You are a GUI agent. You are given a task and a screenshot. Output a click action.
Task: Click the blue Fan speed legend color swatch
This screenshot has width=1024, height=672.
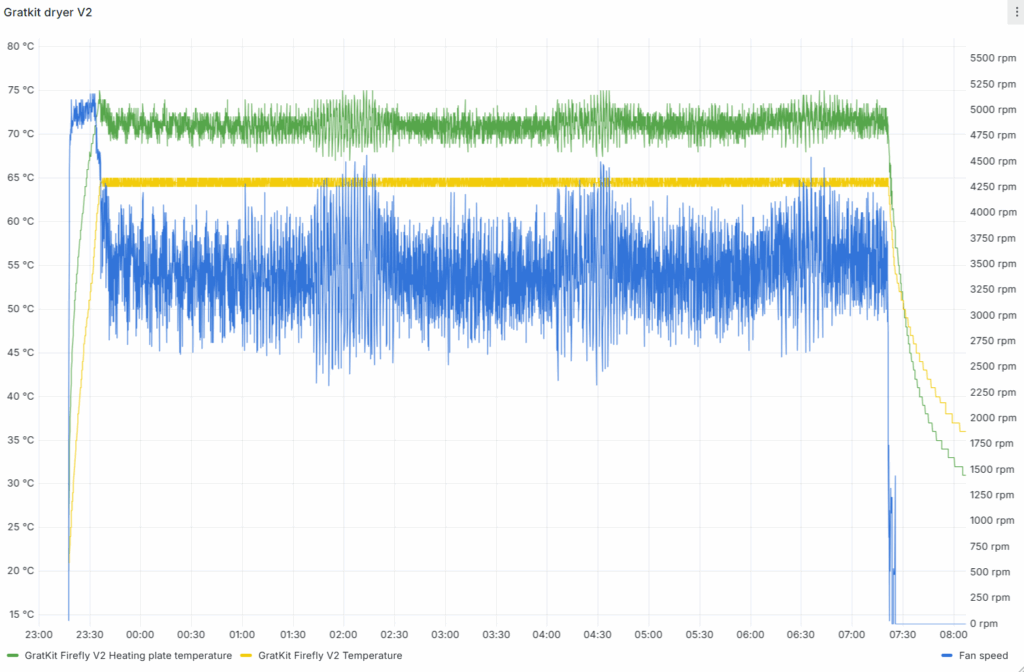coord(946,656)
